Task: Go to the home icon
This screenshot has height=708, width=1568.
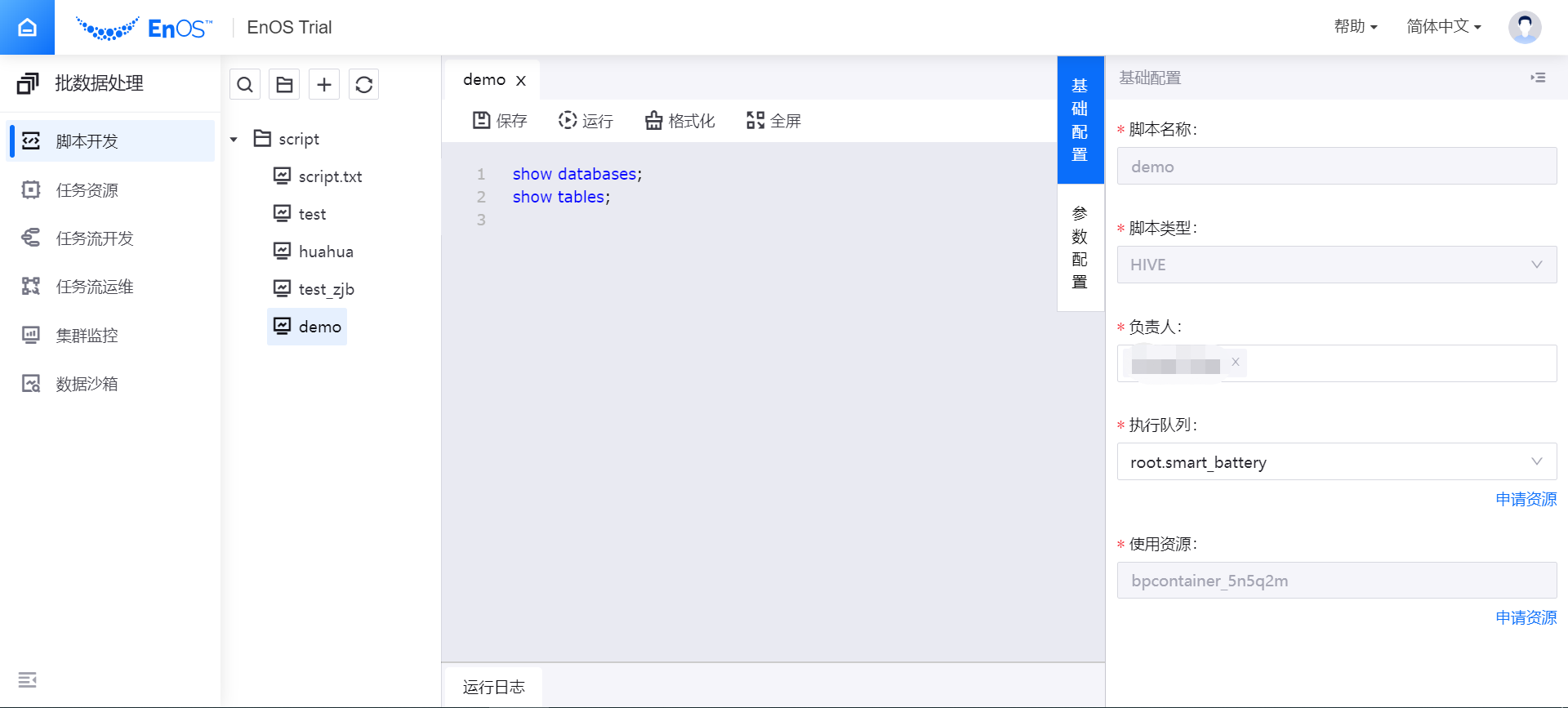Action: tap(27, 27)
